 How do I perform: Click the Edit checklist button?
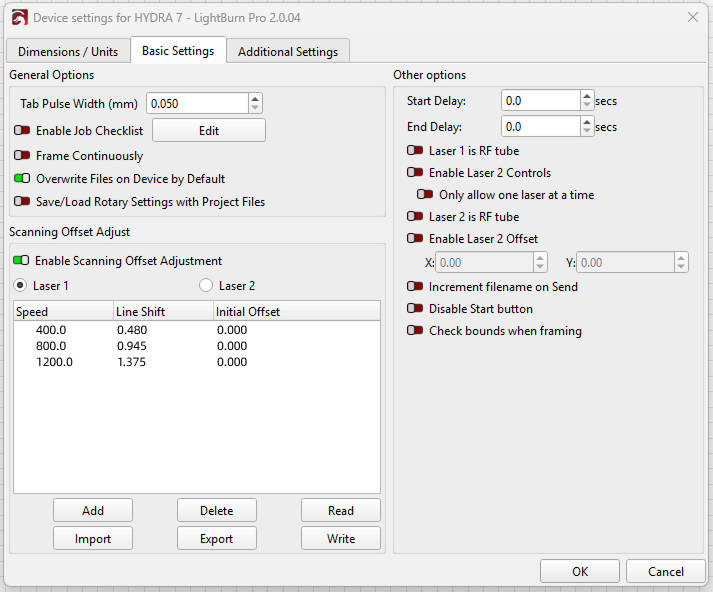tap(209, 130)
